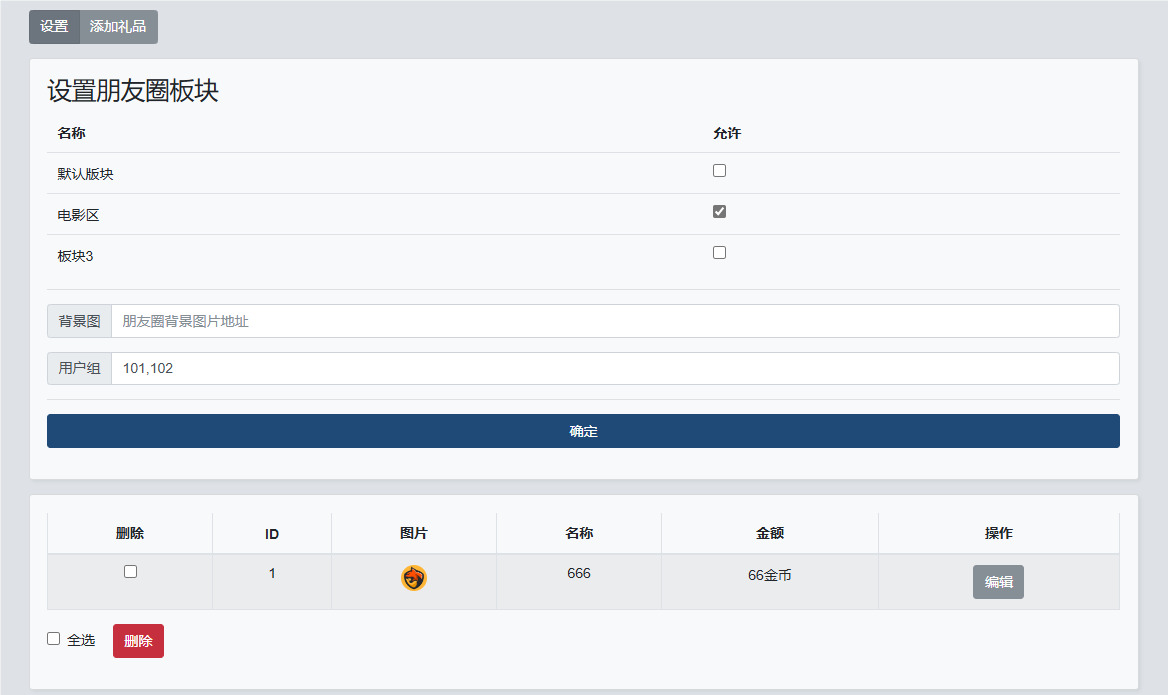Tick the 板块3 allow checkbox

coord(719,253)
